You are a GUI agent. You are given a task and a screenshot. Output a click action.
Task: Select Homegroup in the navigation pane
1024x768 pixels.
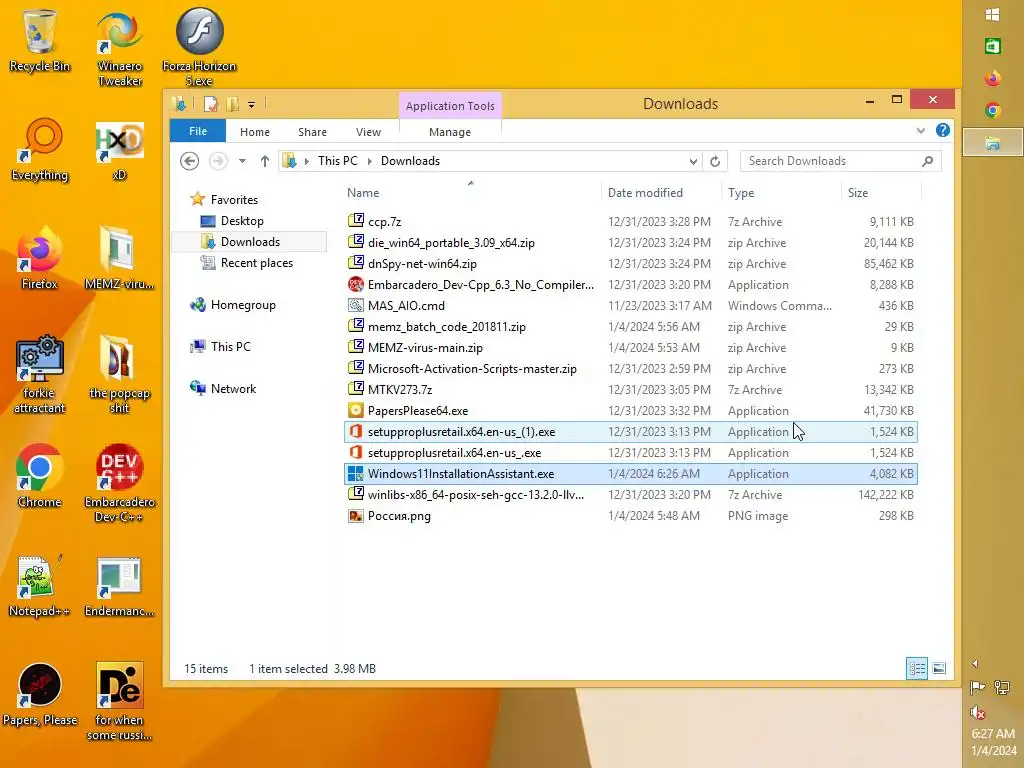point(243,304)
